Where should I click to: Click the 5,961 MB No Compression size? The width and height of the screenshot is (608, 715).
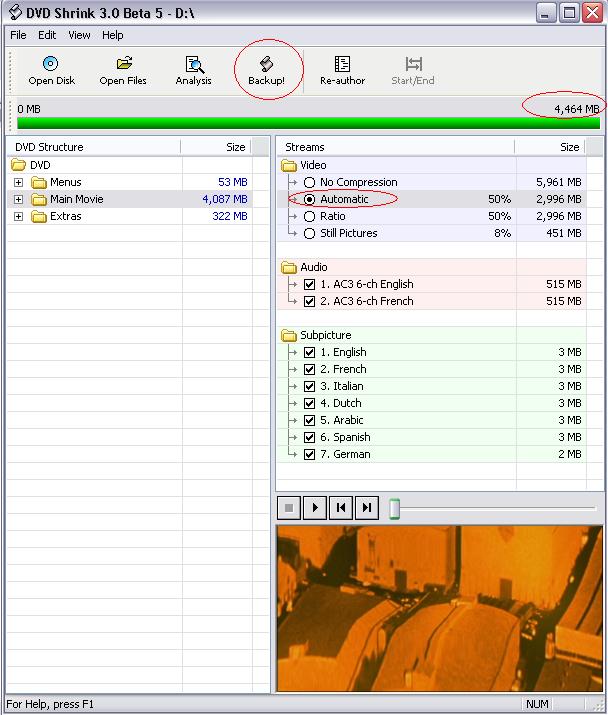tap(559, 182)
